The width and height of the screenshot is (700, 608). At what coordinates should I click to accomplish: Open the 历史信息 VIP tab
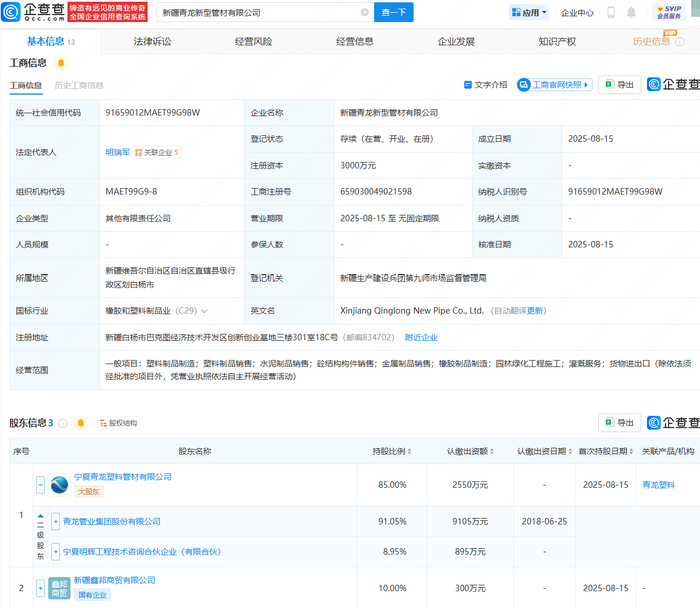[651, 42]
